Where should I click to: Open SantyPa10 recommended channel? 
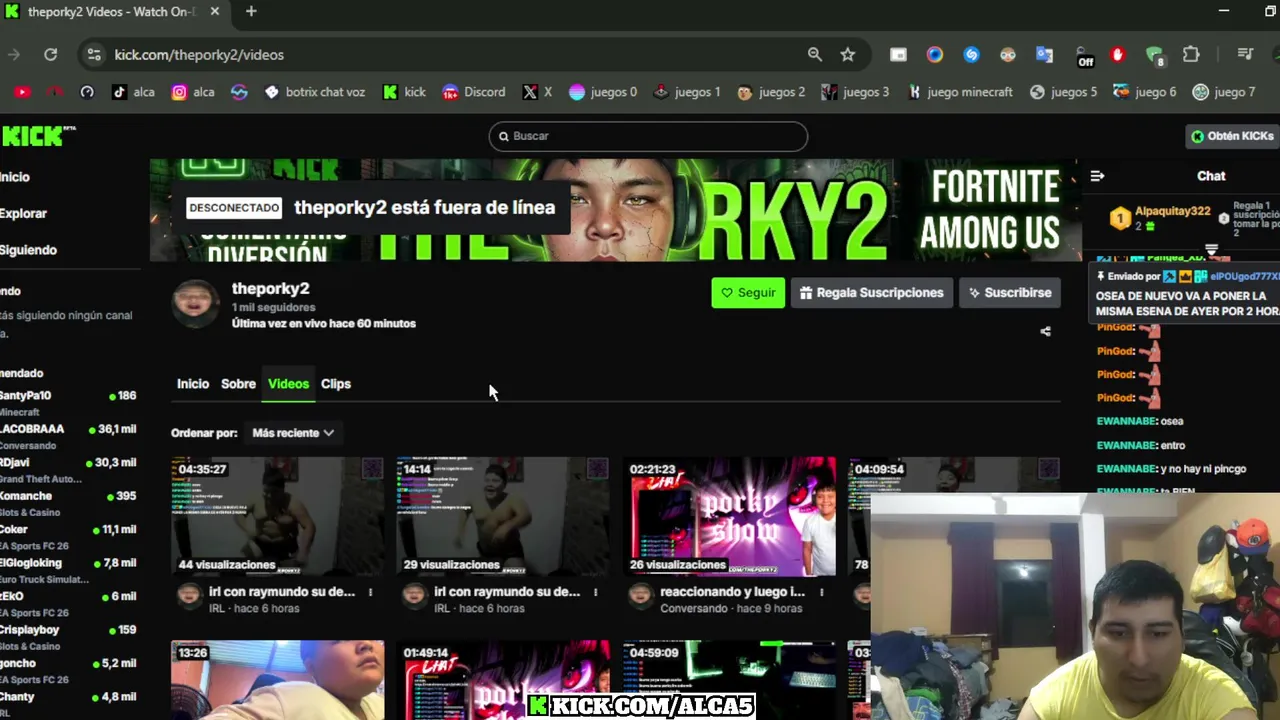68,403
